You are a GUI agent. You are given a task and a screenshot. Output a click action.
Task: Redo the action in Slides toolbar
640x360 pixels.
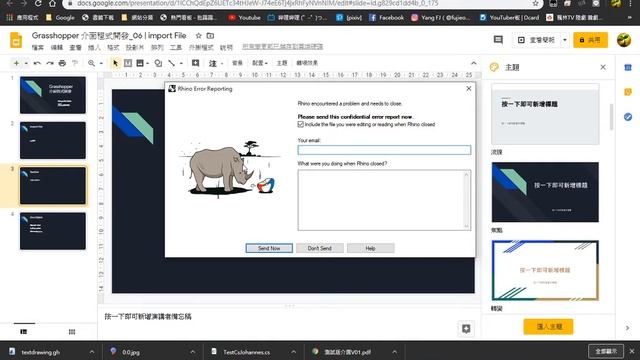[50, 63]
